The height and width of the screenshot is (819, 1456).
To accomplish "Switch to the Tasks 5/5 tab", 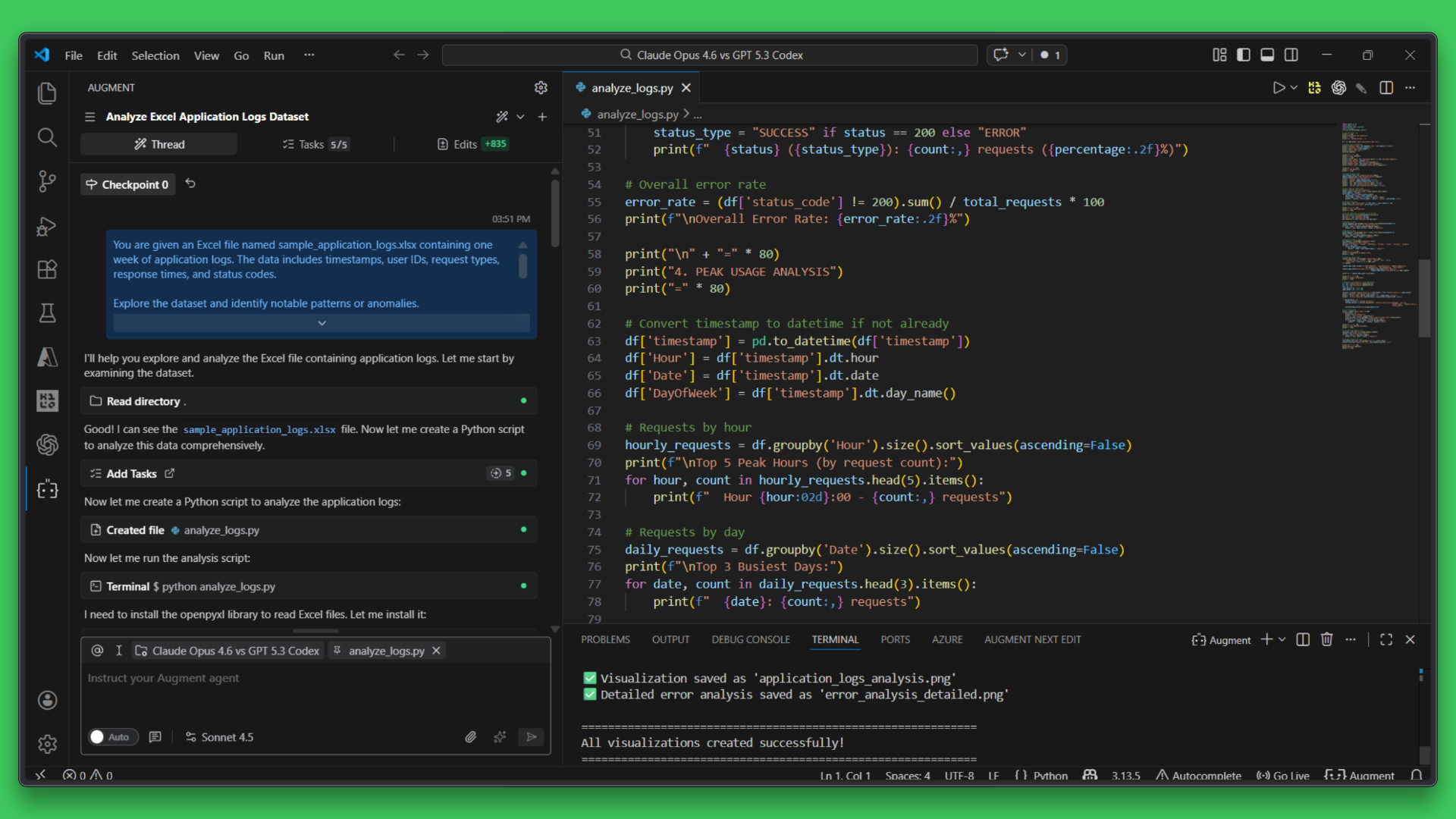I will 315,144.
